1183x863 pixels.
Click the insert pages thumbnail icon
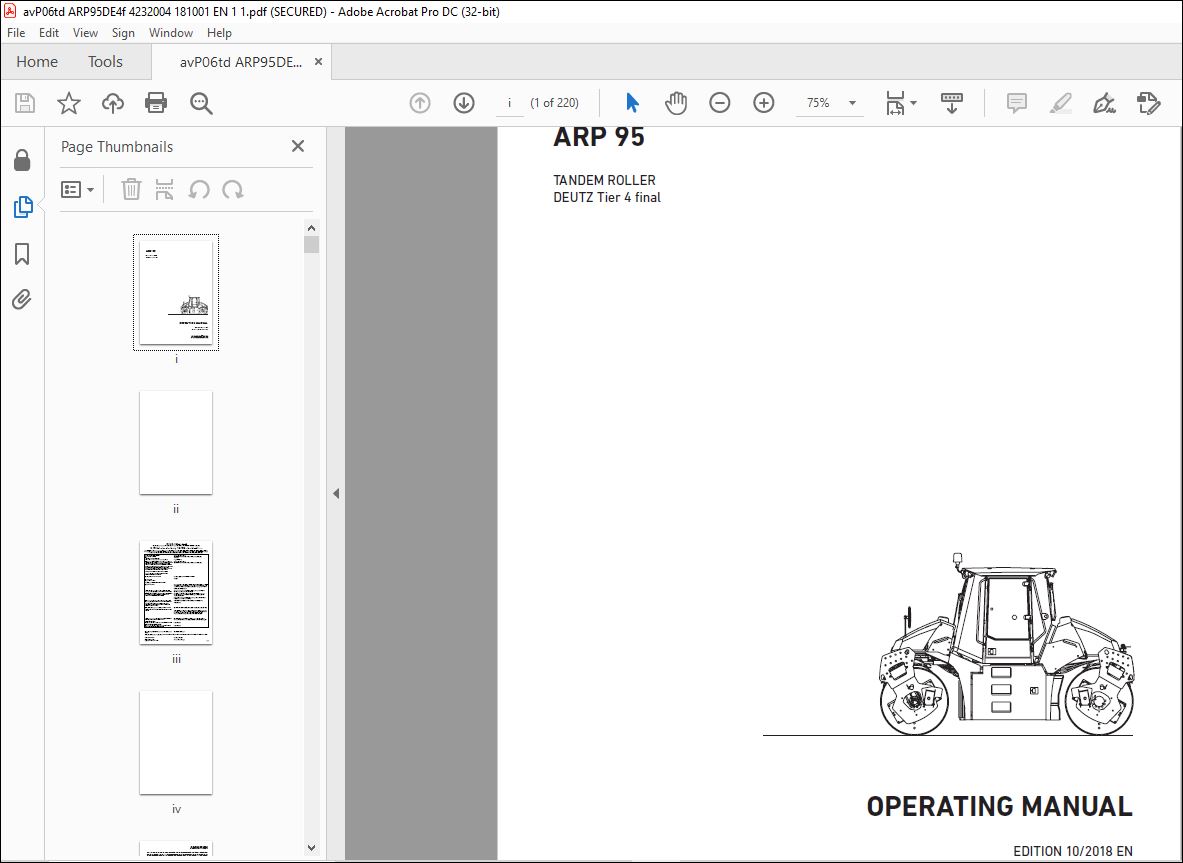click(x=164, y=189)
